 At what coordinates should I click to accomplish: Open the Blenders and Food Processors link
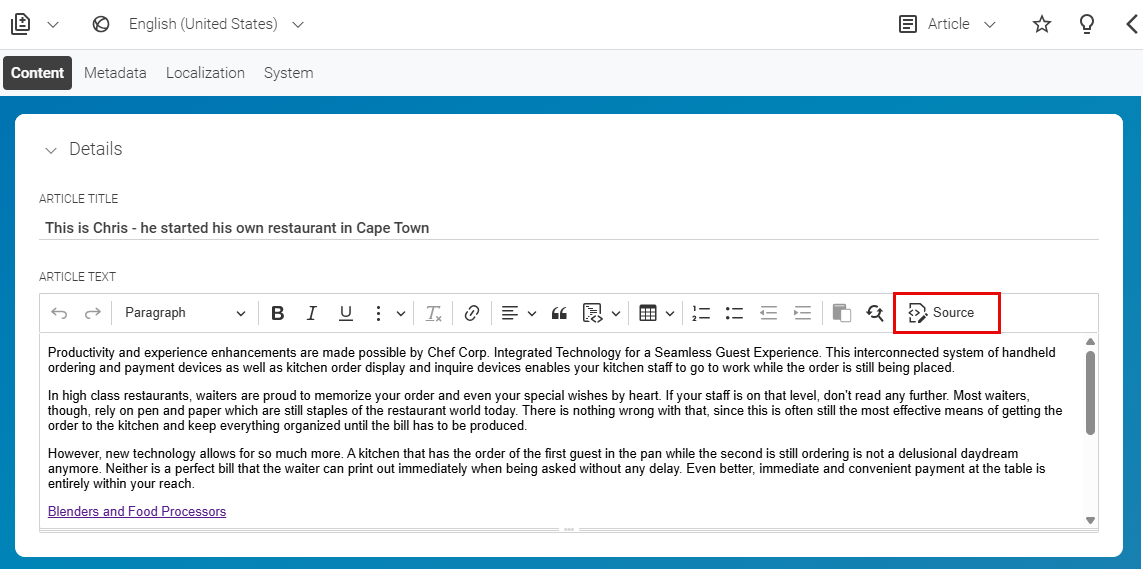(x=137, y=511)
